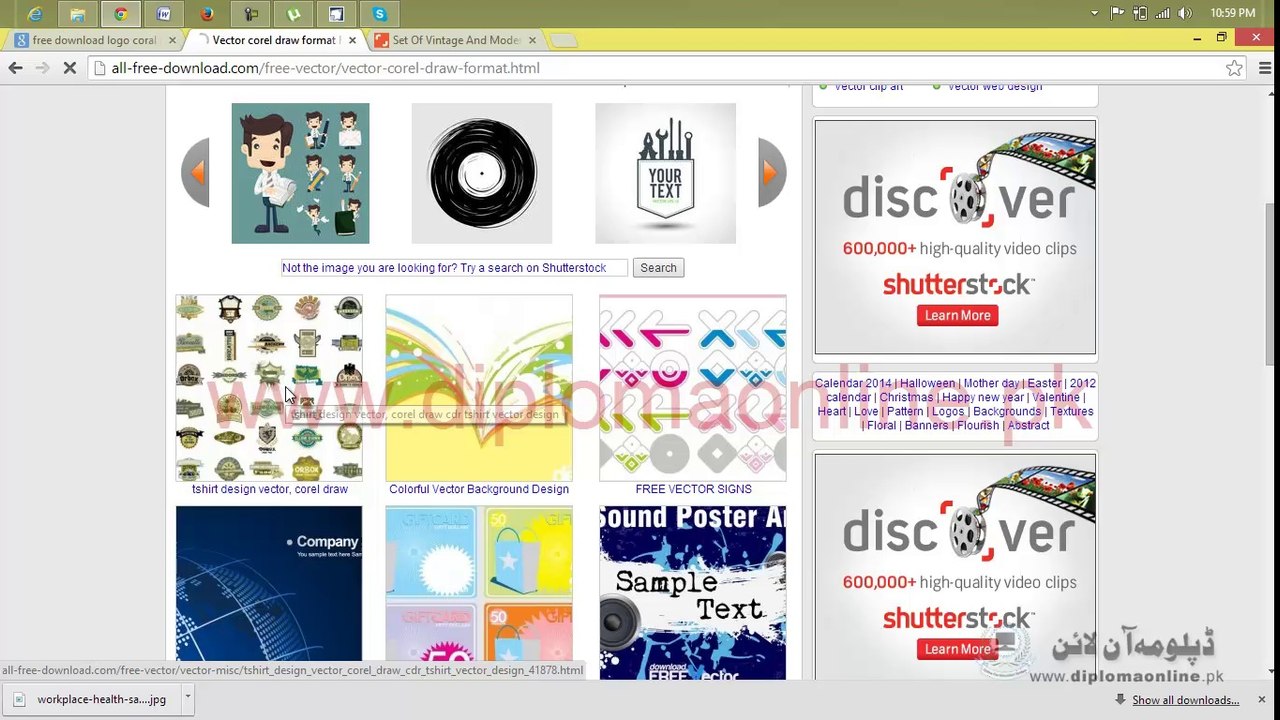Open the black vinyl record thumbnail
Screen dimensions: 1280x720
pos(482,173)
